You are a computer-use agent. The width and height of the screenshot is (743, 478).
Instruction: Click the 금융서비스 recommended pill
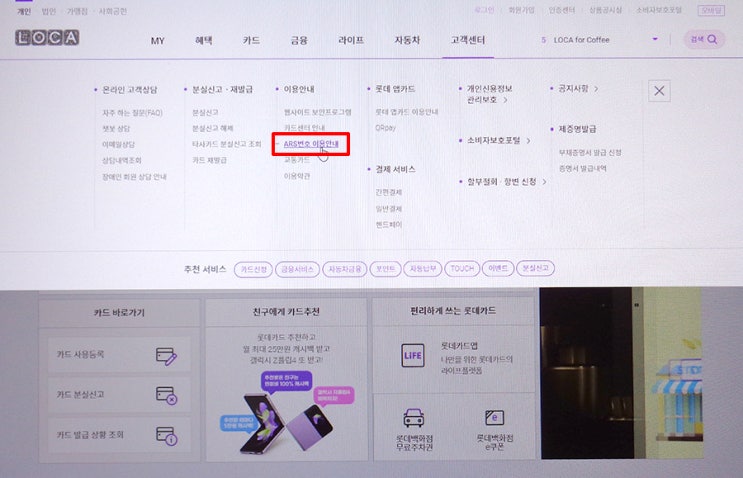[298, 270]
